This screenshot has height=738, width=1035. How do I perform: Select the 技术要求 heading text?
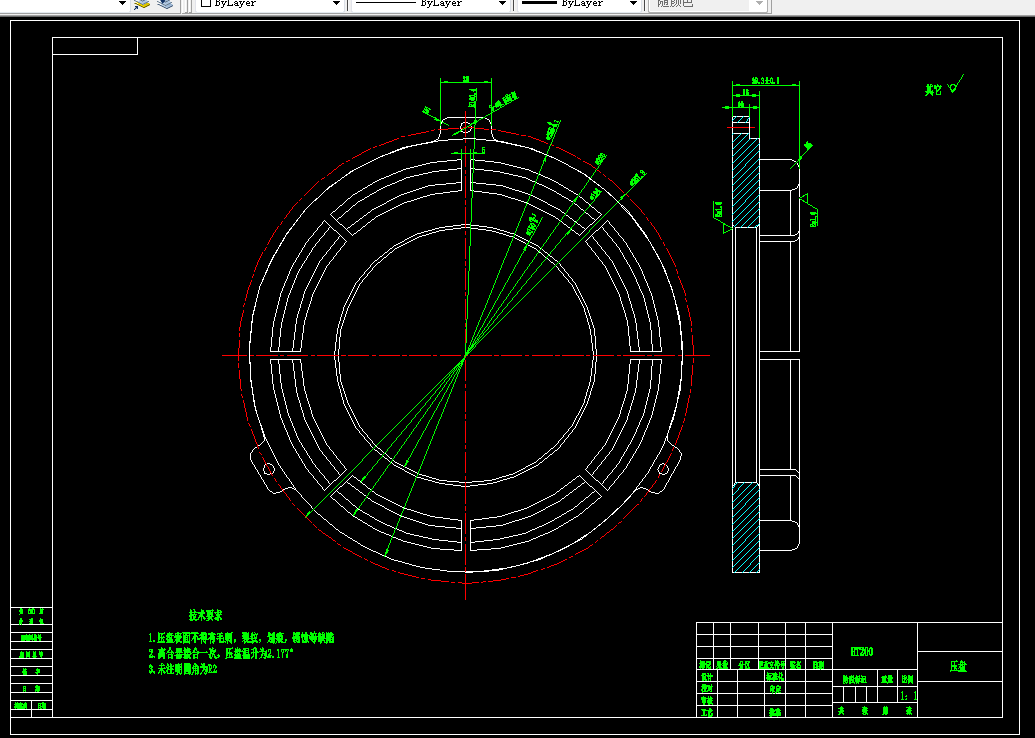click(205, 615)
